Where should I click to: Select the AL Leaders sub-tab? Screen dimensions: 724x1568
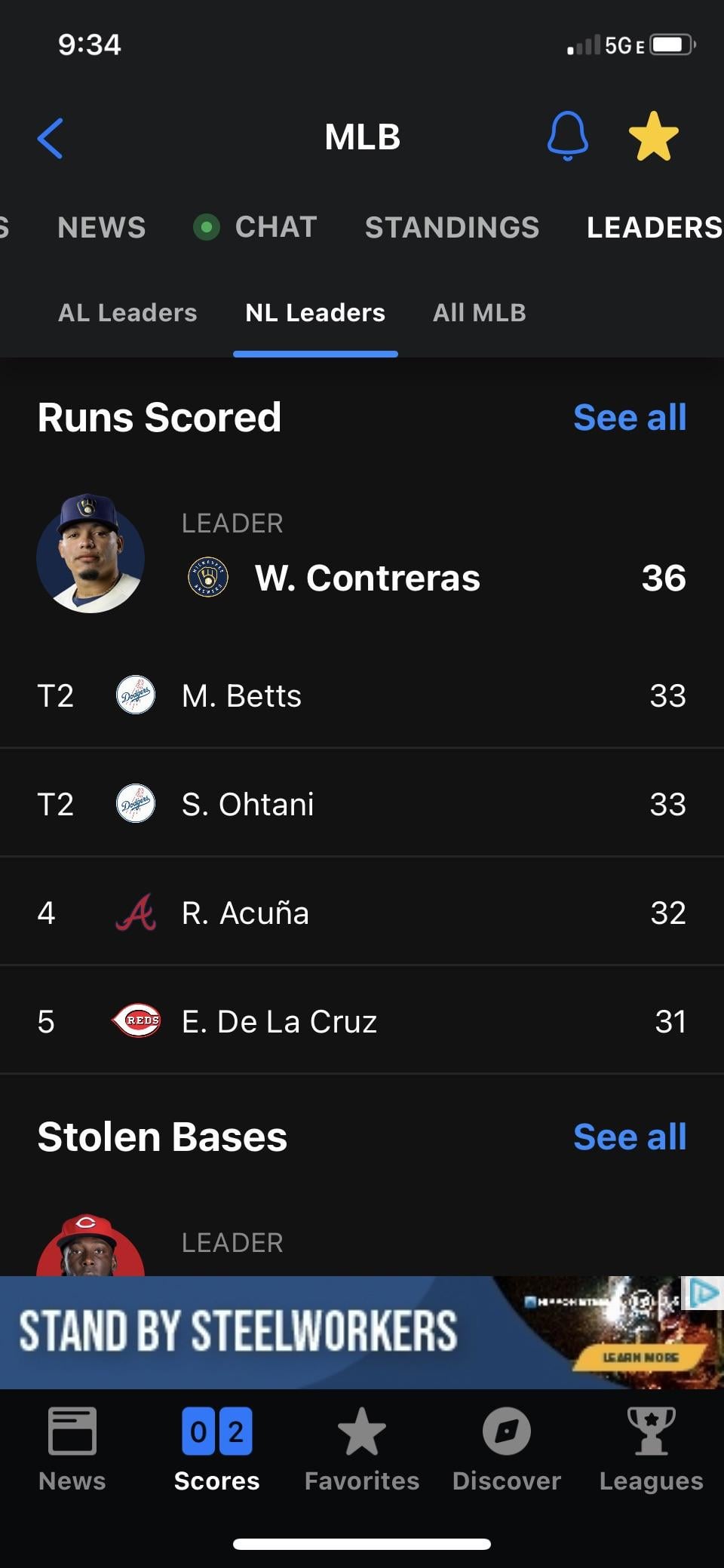(x=127, y=312)
